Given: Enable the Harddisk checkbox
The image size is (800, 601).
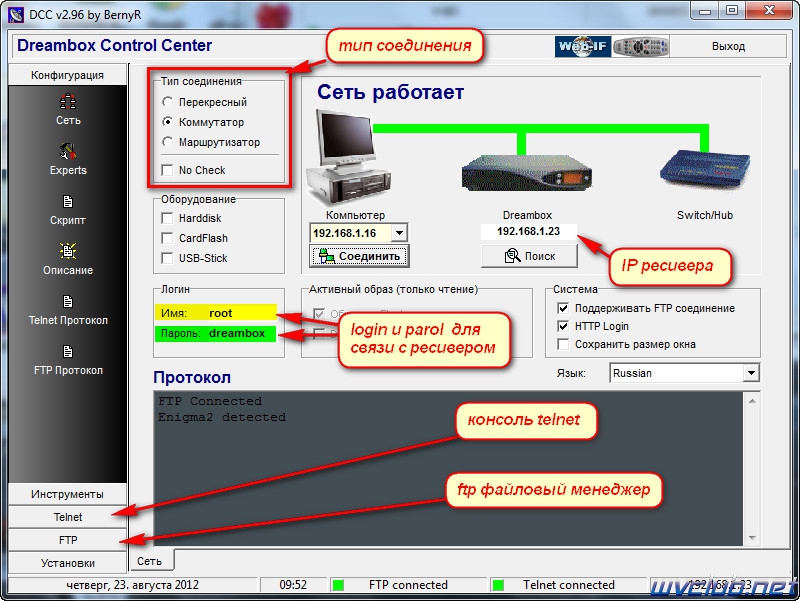Looking at the screenshot, I should pos(167,218).
